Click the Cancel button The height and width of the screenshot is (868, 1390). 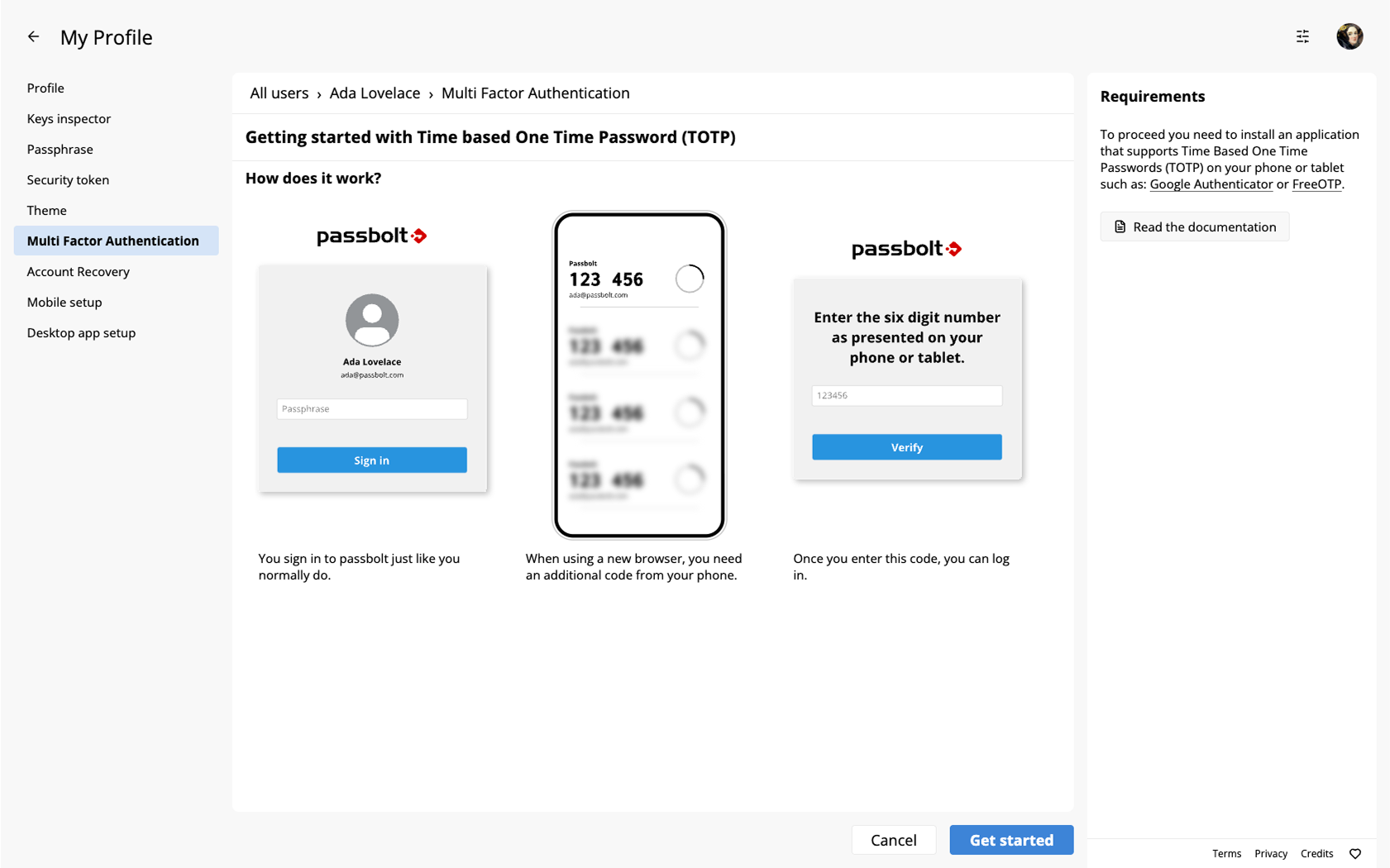pos(894,840)
